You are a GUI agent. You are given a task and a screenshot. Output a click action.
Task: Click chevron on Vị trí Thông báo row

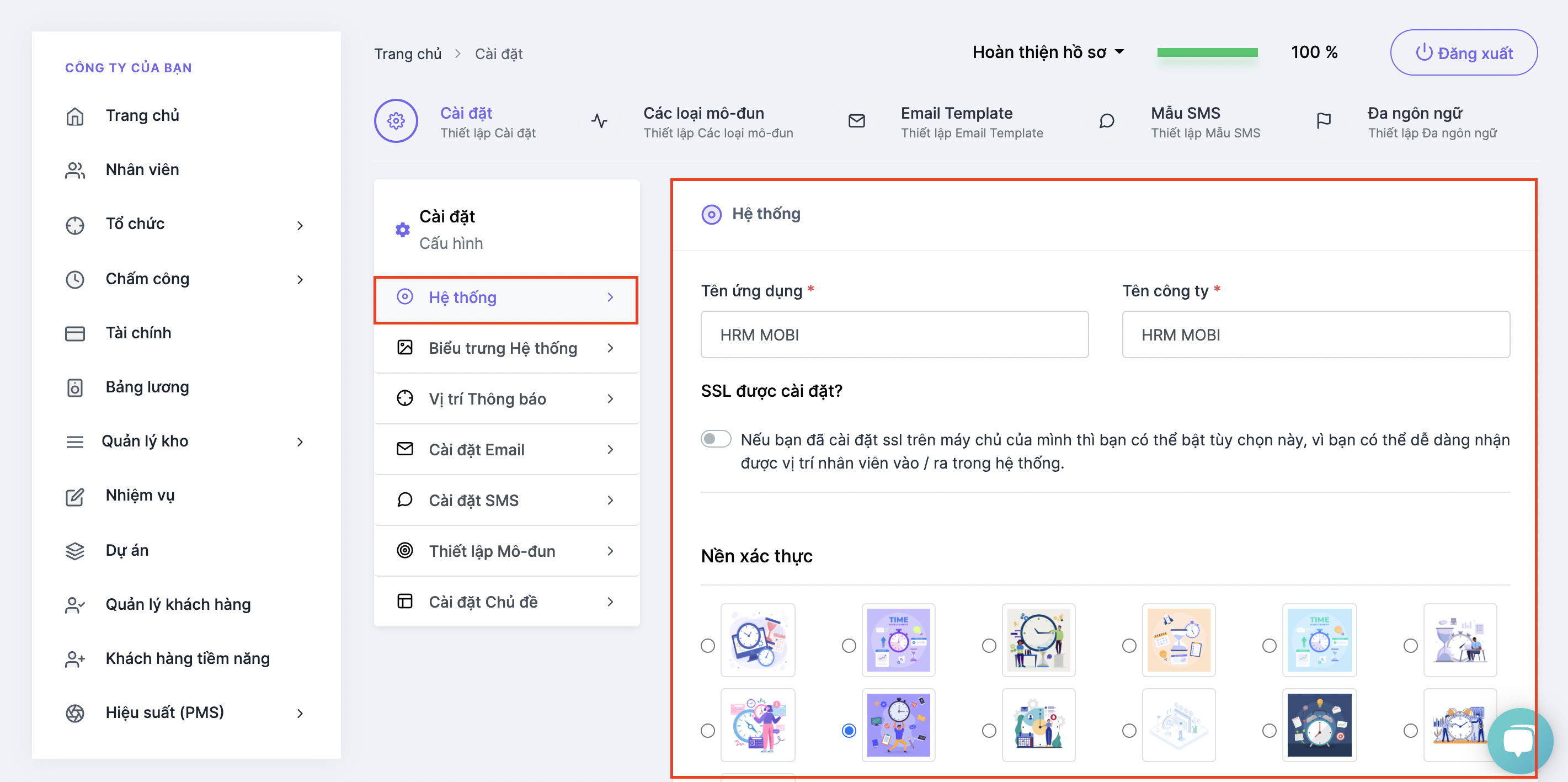[611, 399]
